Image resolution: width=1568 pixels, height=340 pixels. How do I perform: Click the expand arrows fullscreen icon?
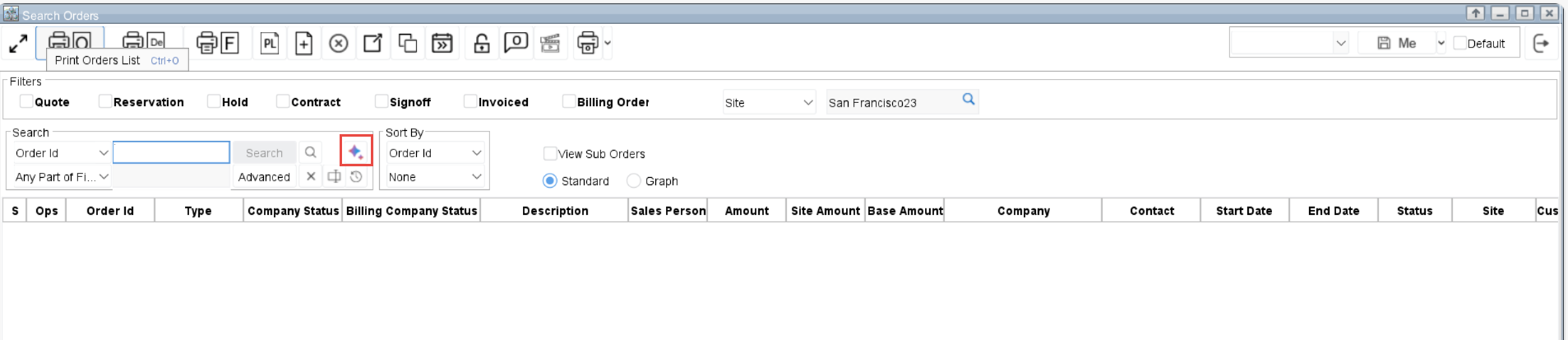[x=18, y=44]
